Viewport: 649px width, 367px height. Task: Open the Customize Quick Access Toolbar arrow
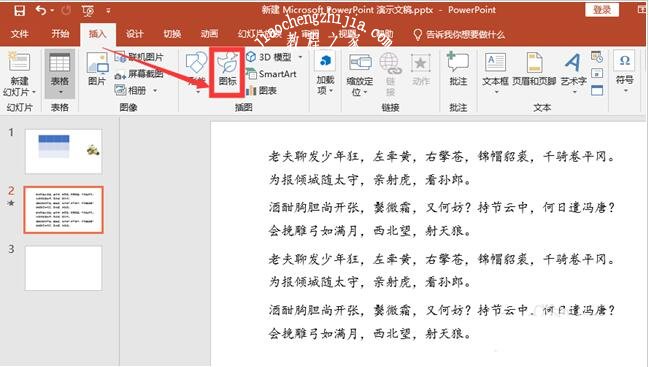pos(108,11)
